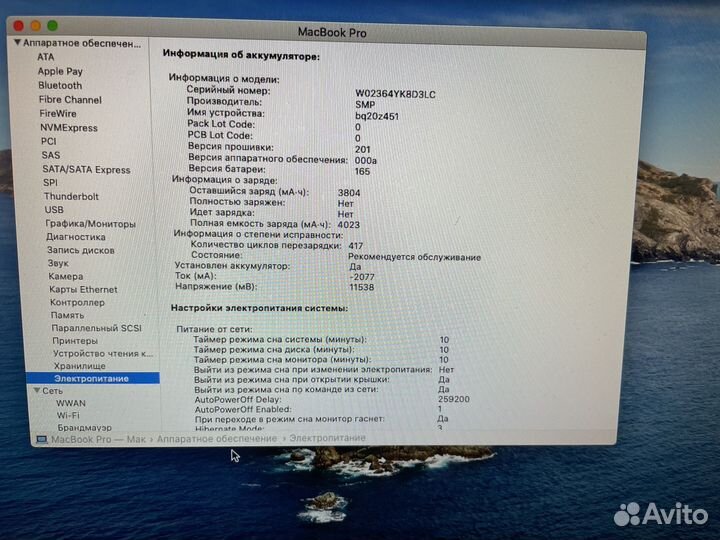Click remaining charge value 3804
The height and width of the screenshot is (540, 720).
point(349,193)
